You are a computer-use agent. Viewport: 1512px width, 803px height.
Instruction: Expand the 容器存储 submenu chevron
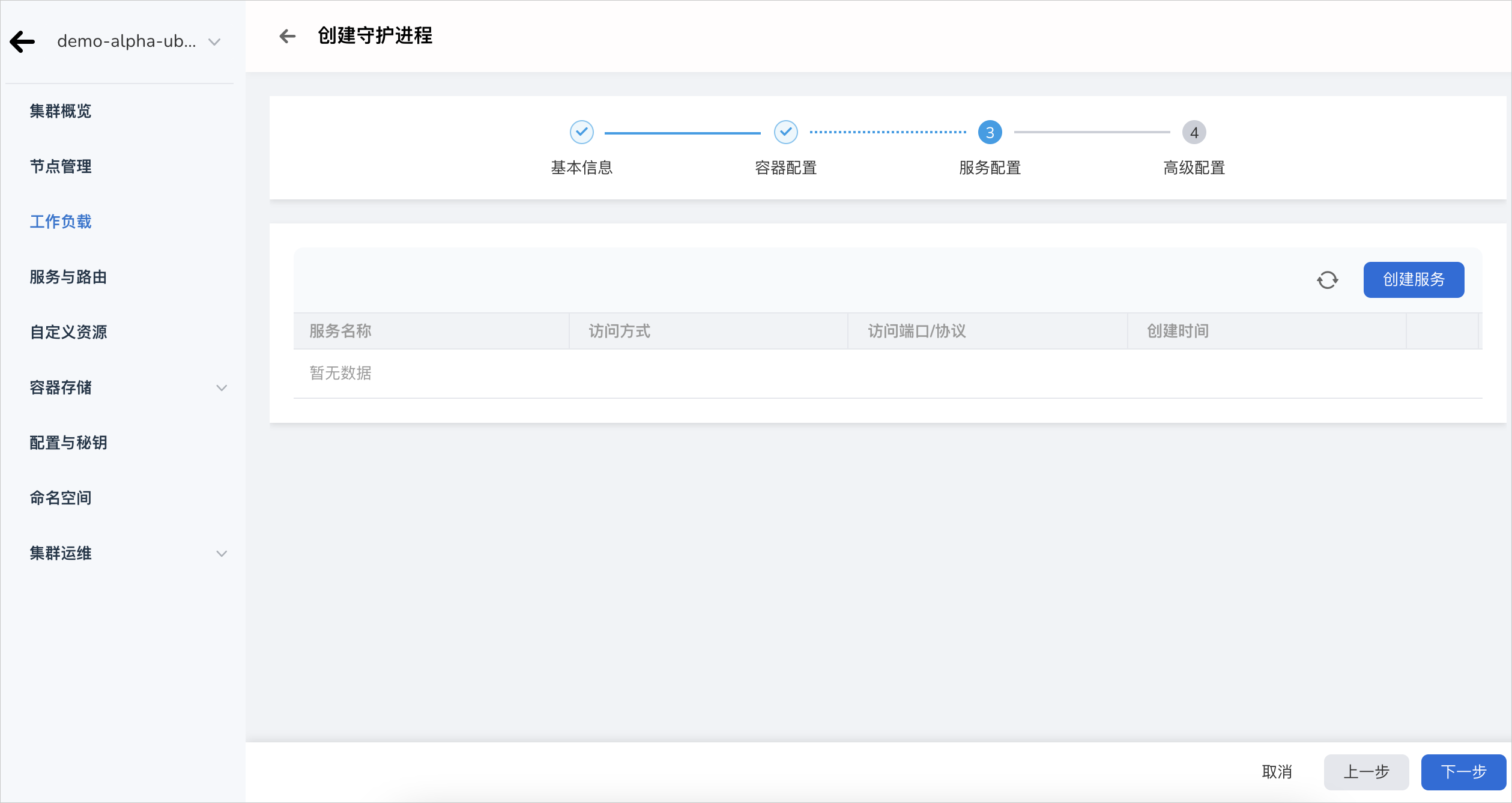coord(222,388)
